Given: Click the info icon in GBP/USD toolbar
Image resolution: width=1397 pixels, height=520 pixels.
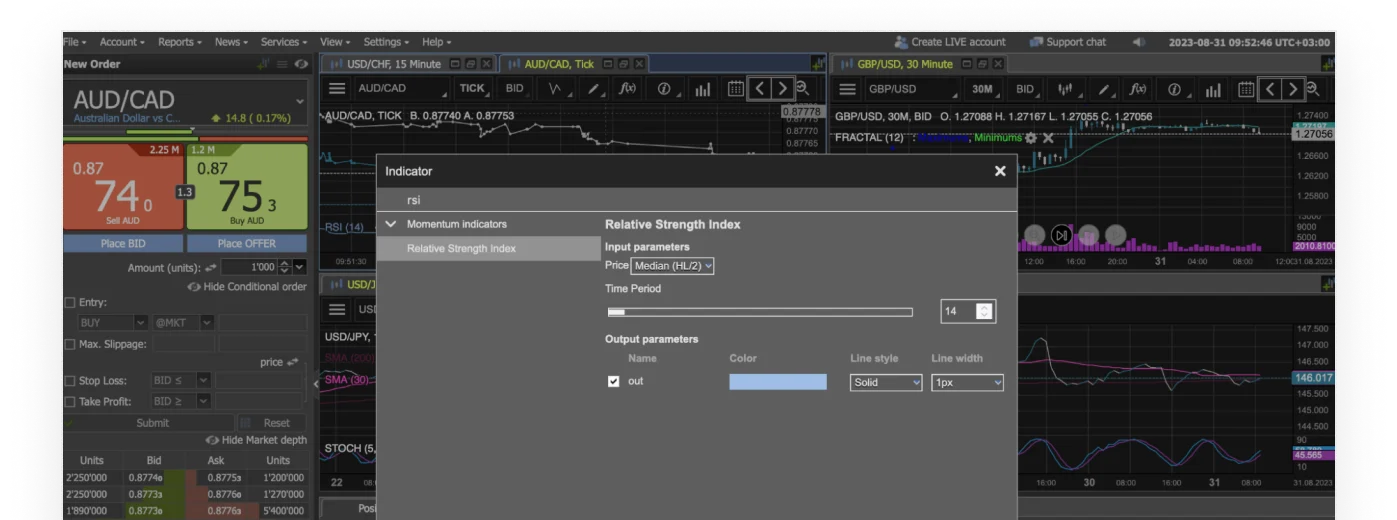Looking at the screenshot, I should coord(1174,89).
